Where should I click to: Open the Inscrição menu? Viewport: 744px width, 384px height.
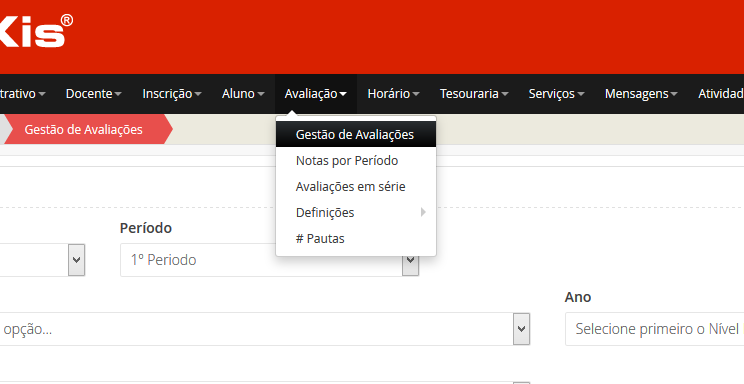[x=172, y=94]
